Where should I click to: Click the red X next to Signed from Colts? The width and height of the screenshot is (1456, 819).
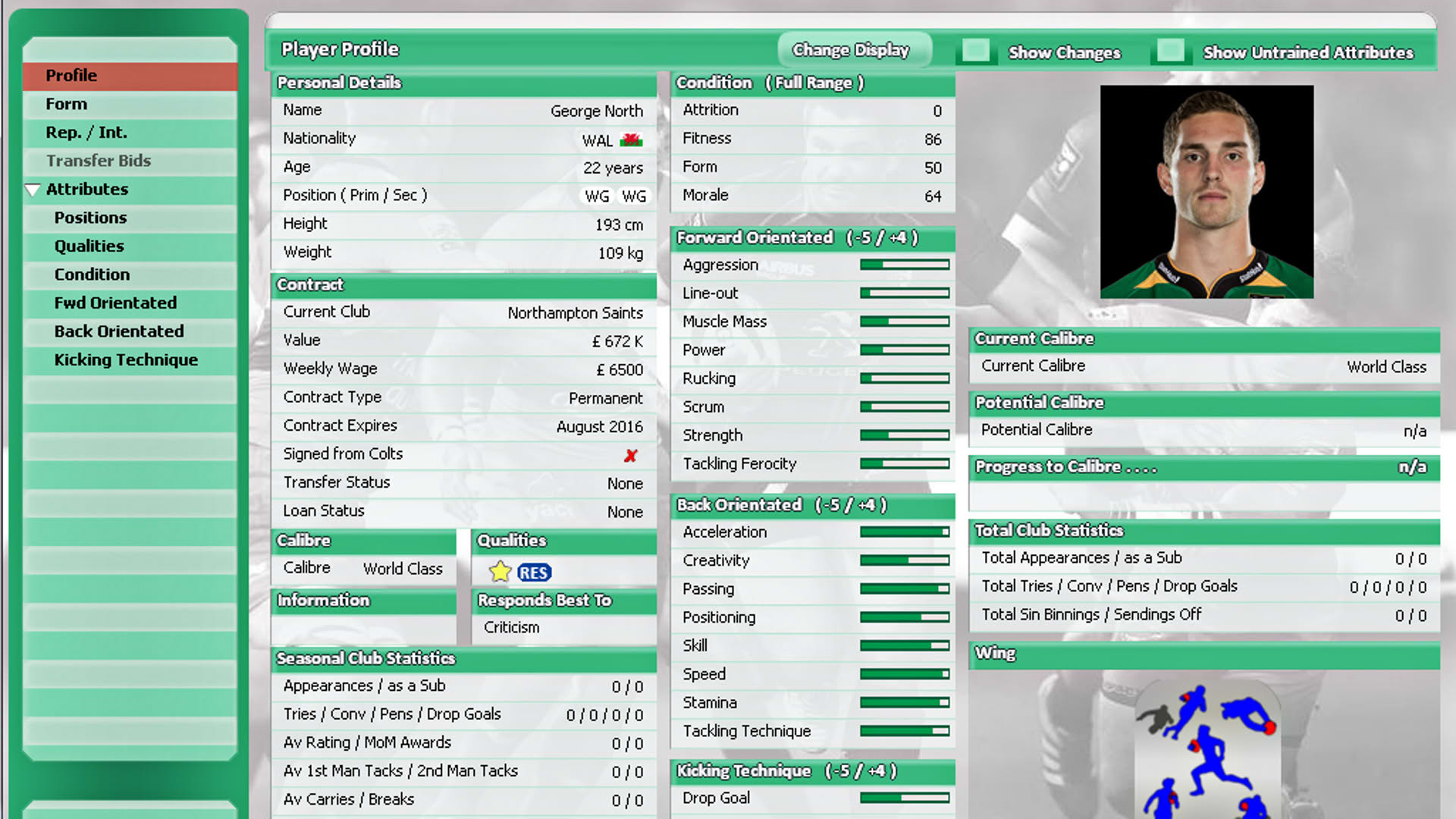tap(631, 455)
